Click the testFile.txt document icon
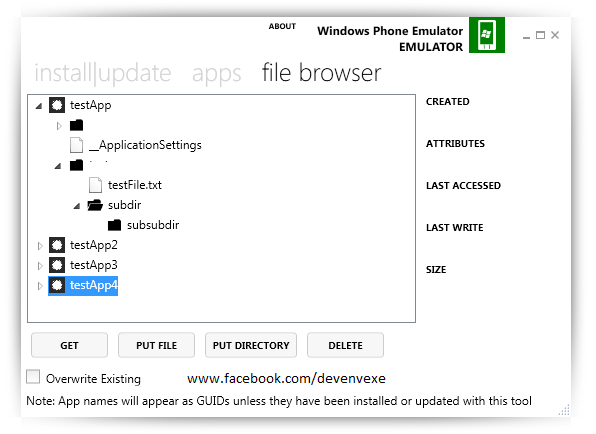The width and height of the screenshot is (596, 434). 95,185
